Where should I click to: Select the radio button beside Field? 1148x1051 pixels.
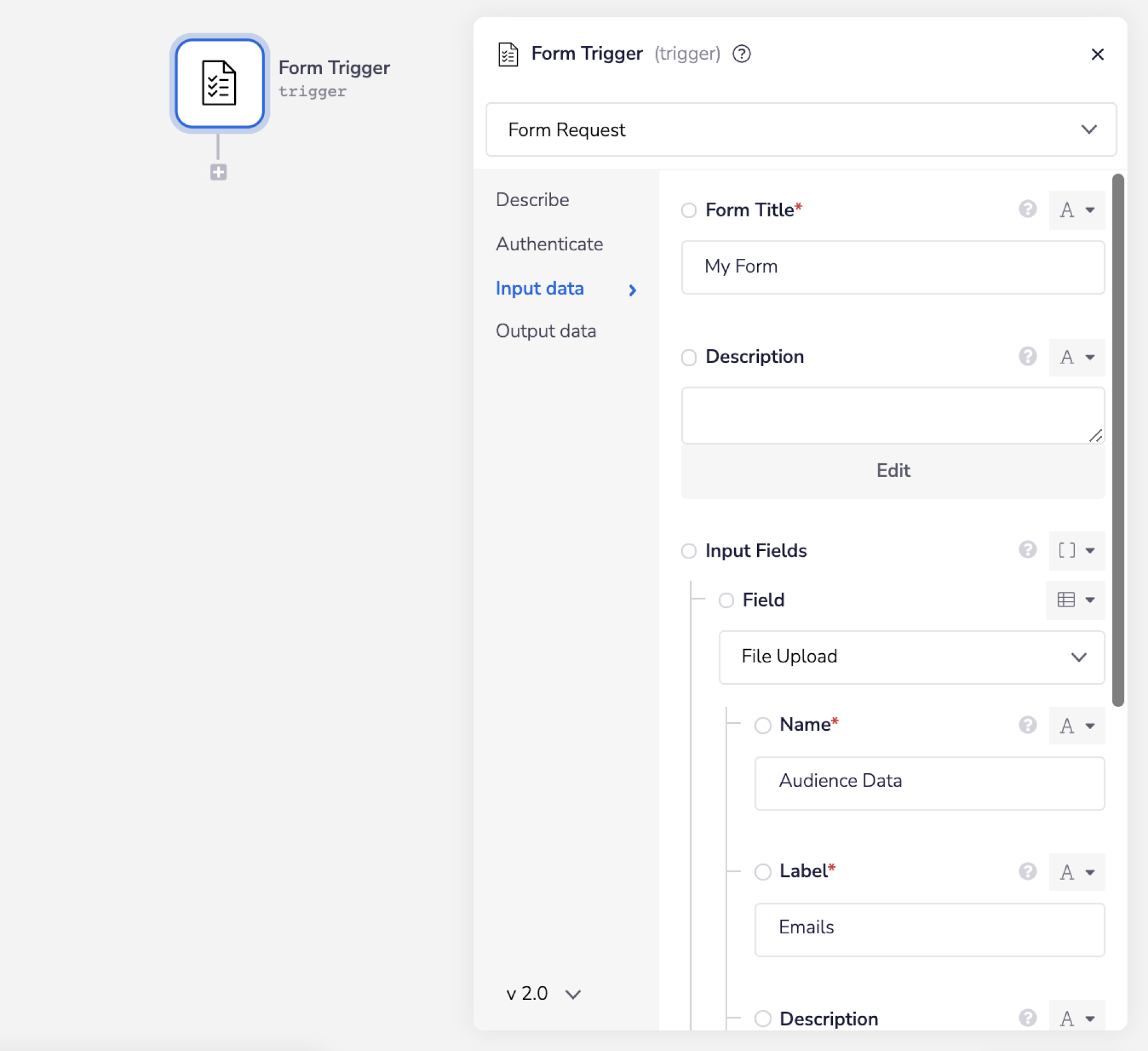(726, 600)
